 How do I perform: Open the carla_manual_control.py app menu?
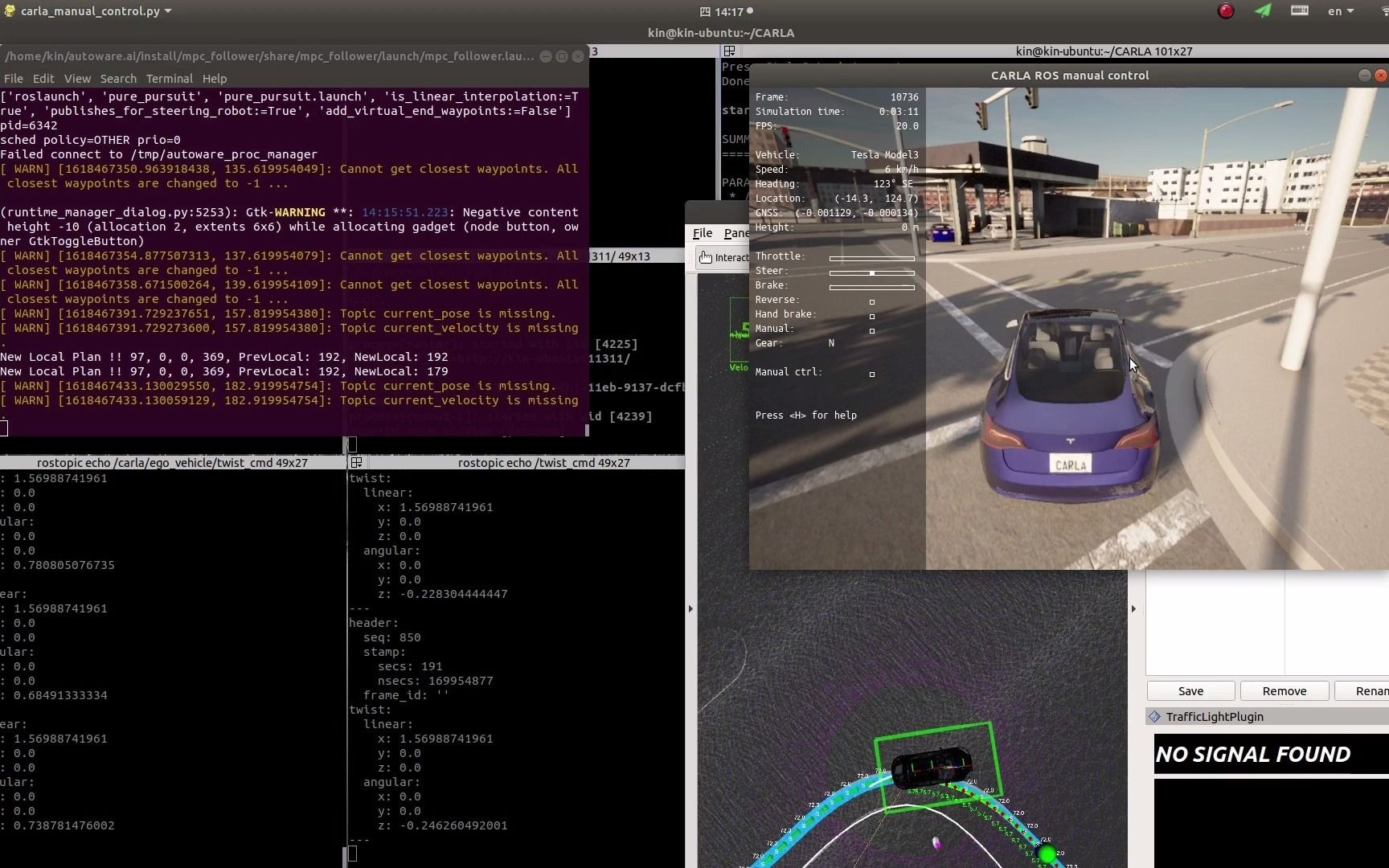click(90, 11)
